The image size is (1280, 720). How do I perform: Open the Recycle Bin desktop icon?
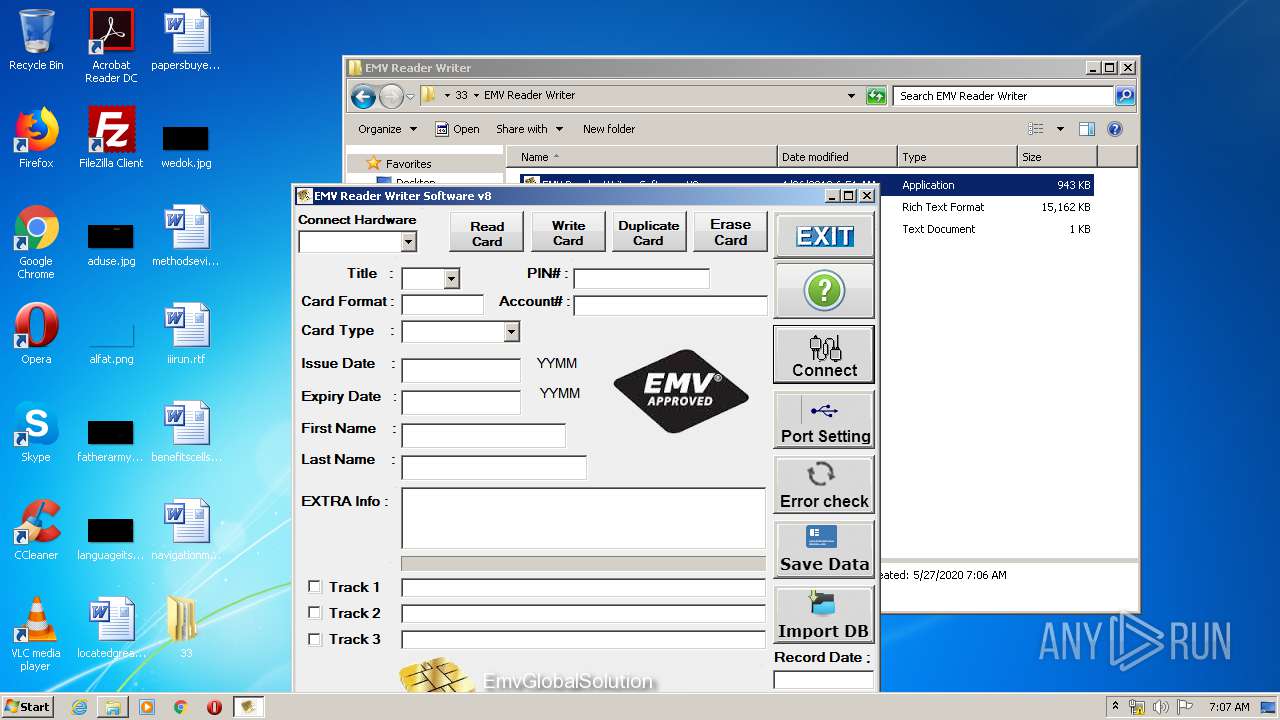(36, 41)
